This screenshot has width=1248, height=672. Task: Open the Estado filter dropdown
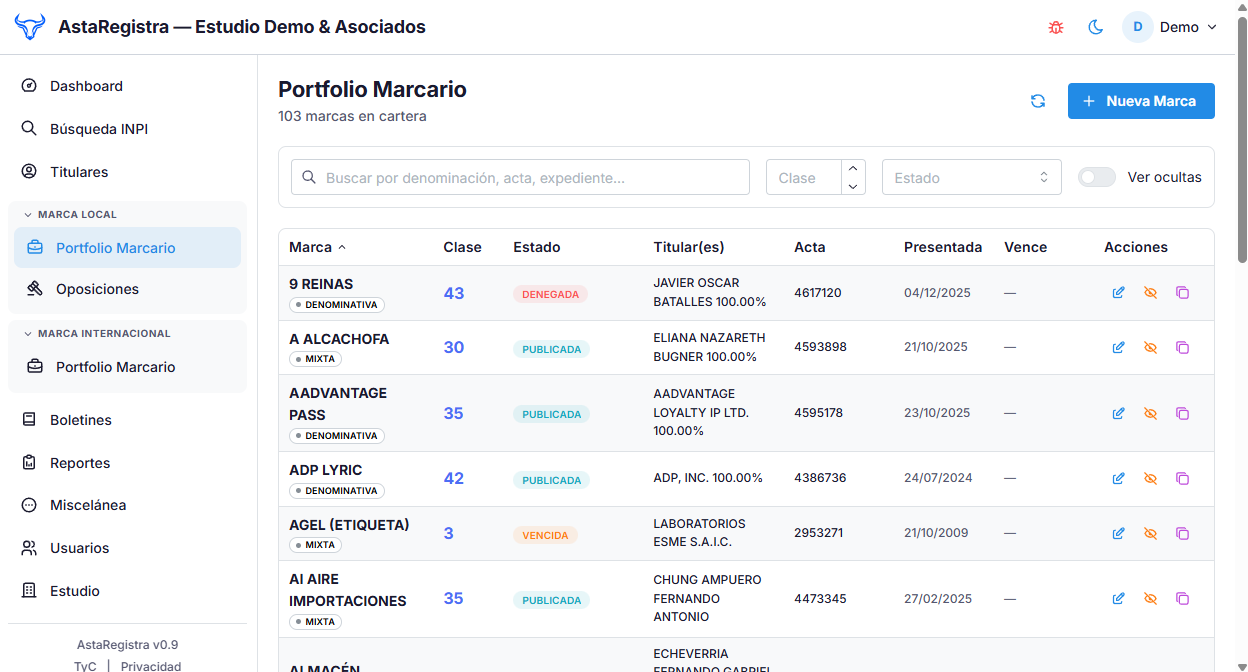(971, 177)
